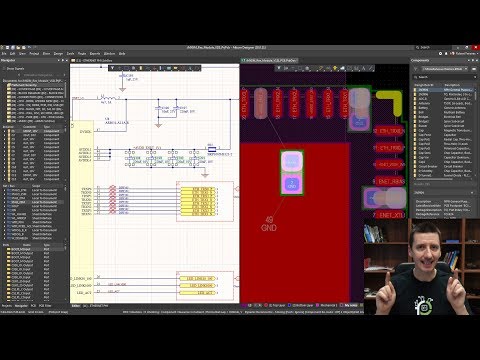Click the blue Bottom Layer color swatch

pos(289,305)
